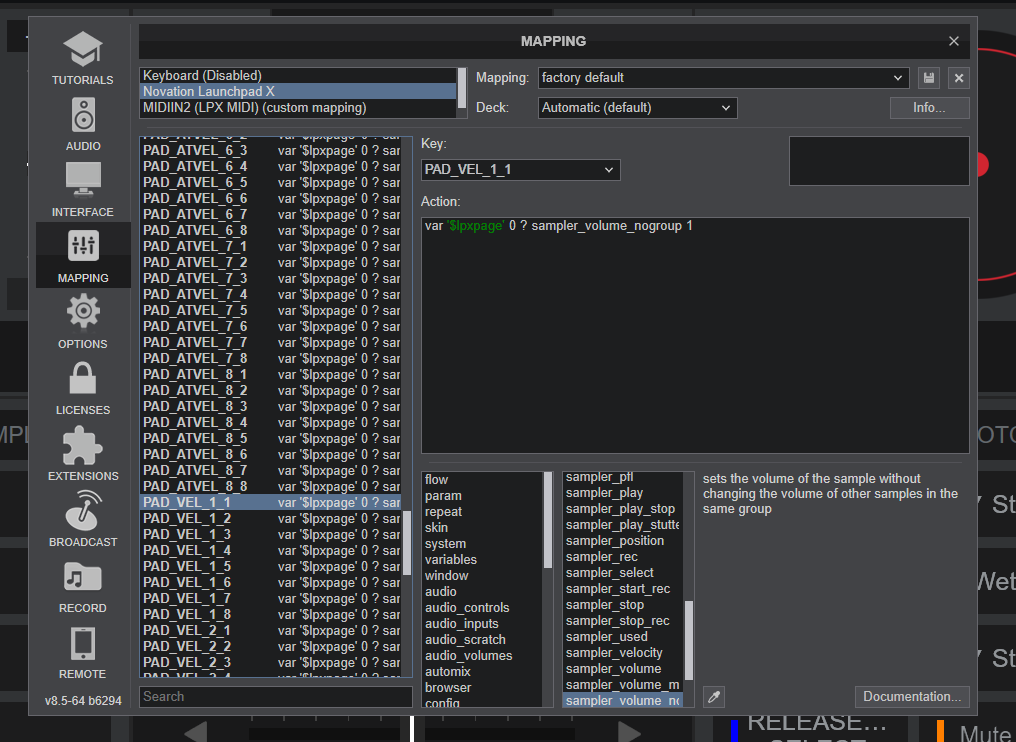The image size is (1016, 742).
Task: Choose the repeat action category
Action: coord(483,511)
